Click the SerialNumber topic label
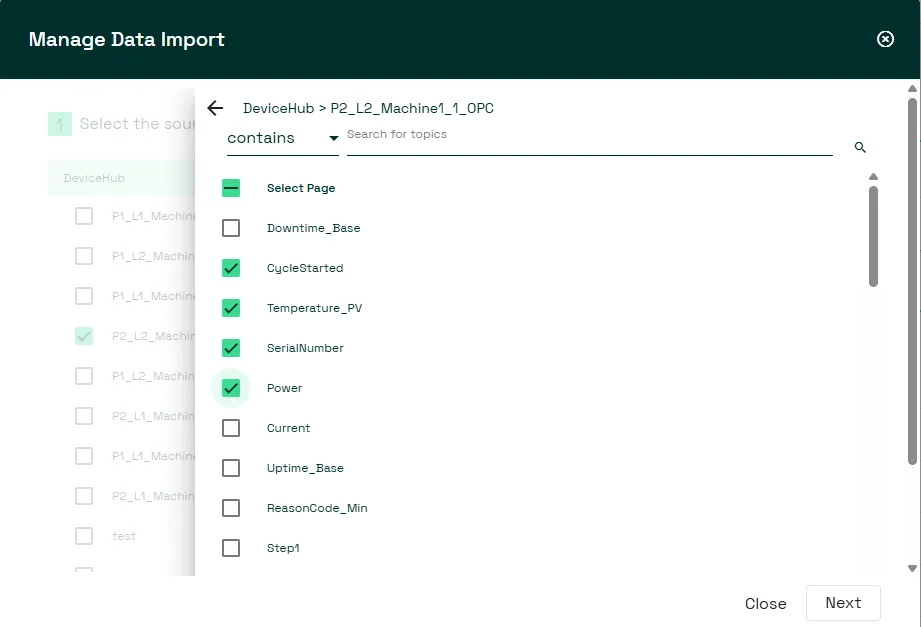Viewport: 921px width, 627px height. pos(305,348)
